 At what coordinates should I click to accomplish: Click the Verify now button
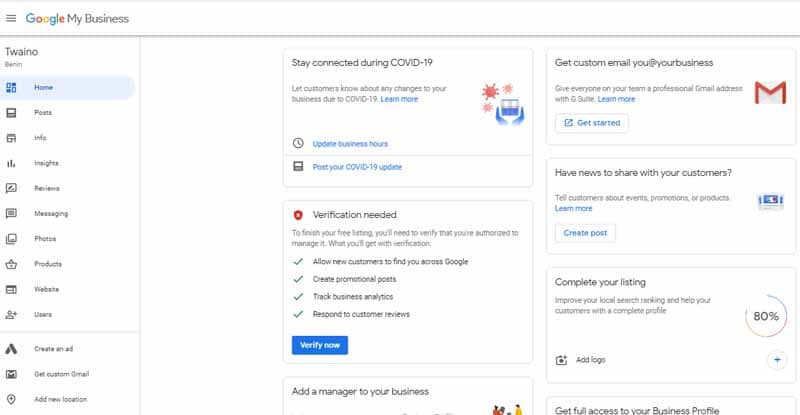tap(320, 345)
